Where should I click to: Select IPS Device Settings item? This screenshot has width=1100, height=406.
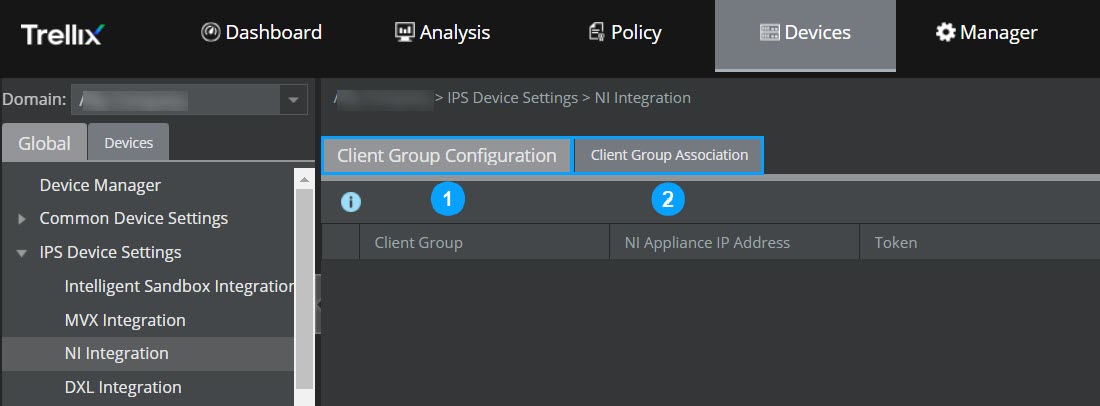coord(110,252)
